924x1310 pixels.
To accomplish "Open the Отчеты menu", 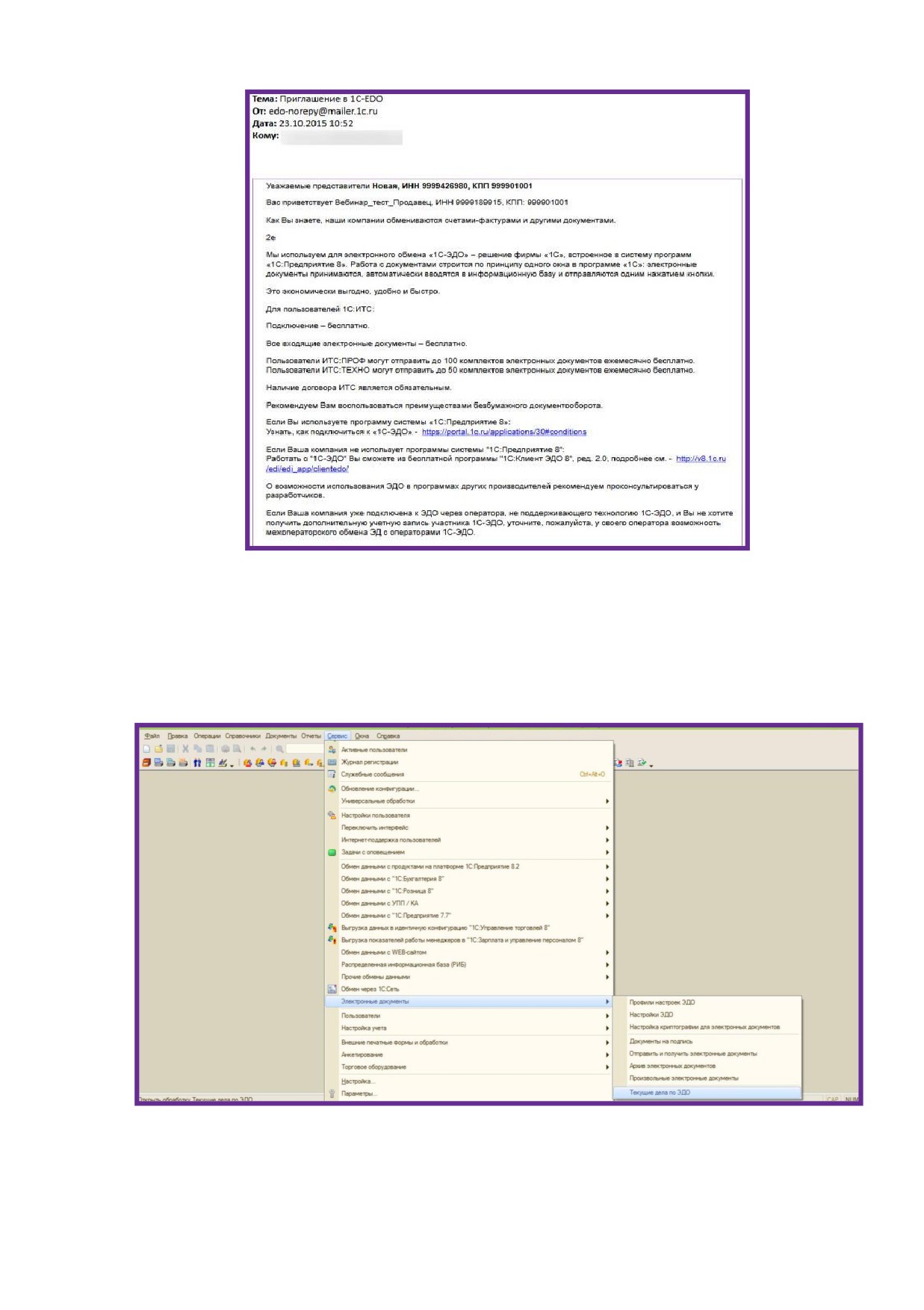I will (x=311, y=736).
